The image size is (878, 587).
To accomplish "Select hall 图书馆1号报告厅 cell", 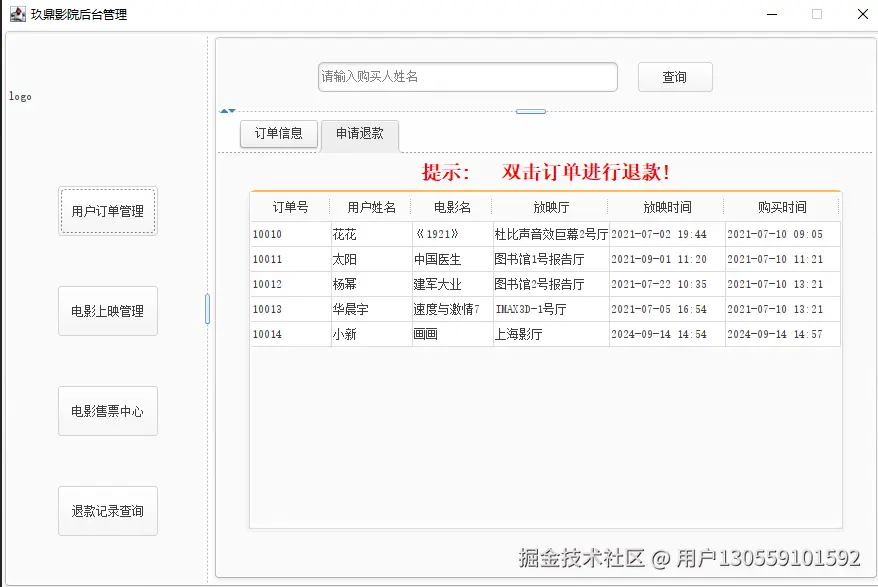I will coord(551,259).
